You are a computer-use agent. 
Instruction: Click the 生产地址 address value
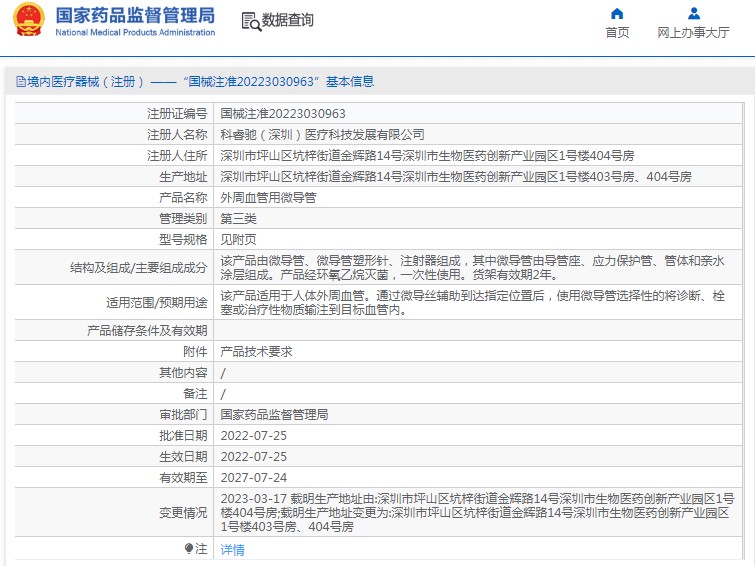click(456, 177)
